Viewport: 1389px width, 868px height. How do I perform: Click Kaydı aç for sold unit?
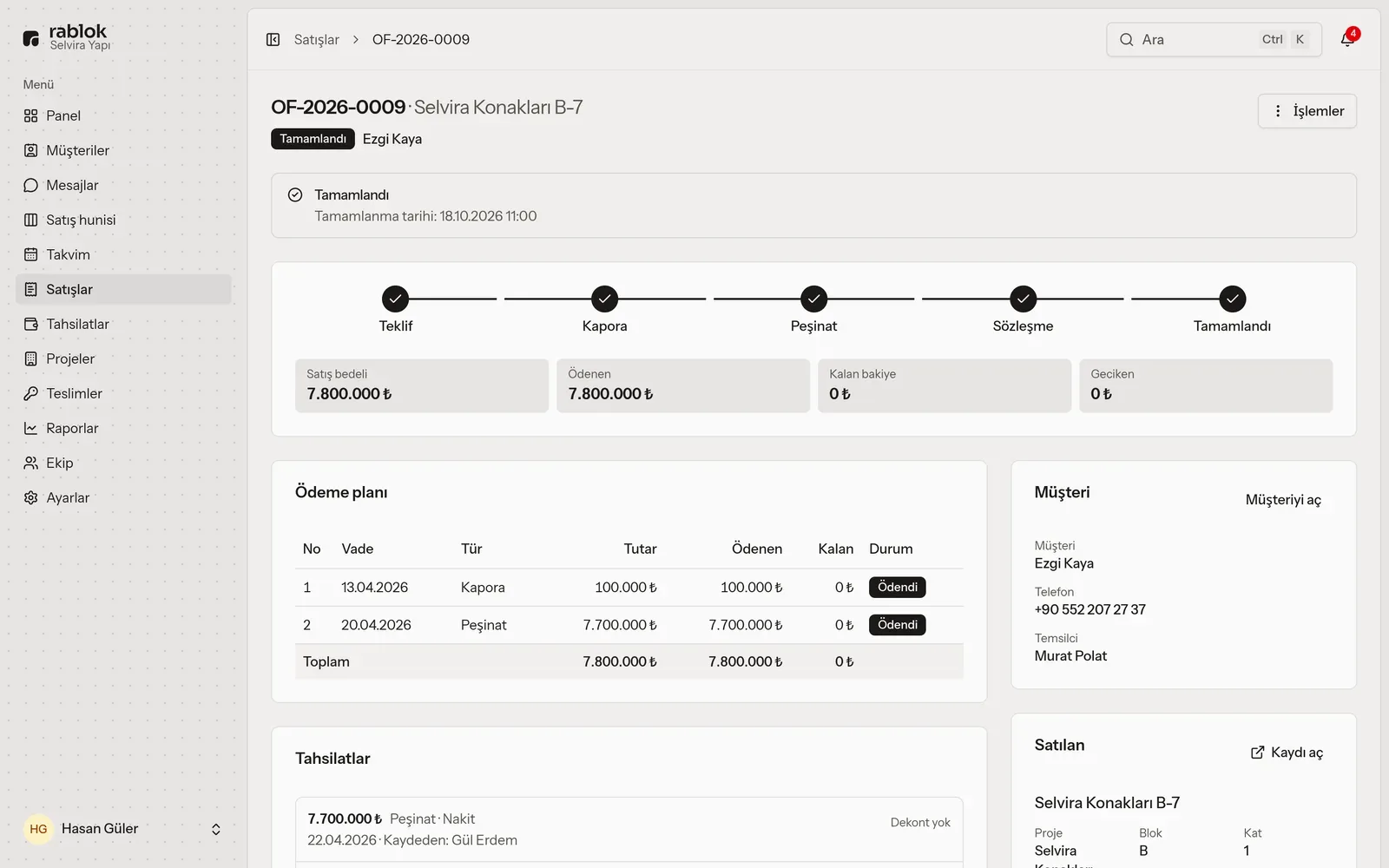[x=1287, y=753]
